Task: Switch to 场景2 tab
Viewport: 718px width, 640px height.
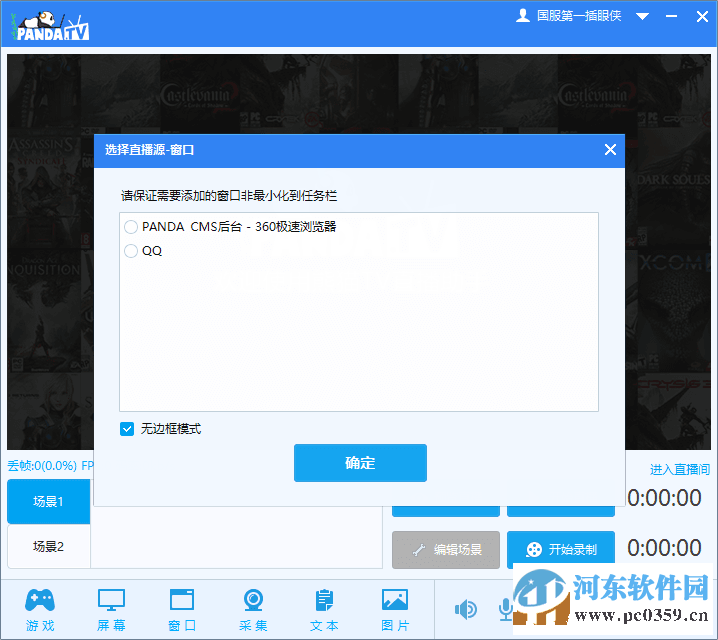Action: point(49,546)
